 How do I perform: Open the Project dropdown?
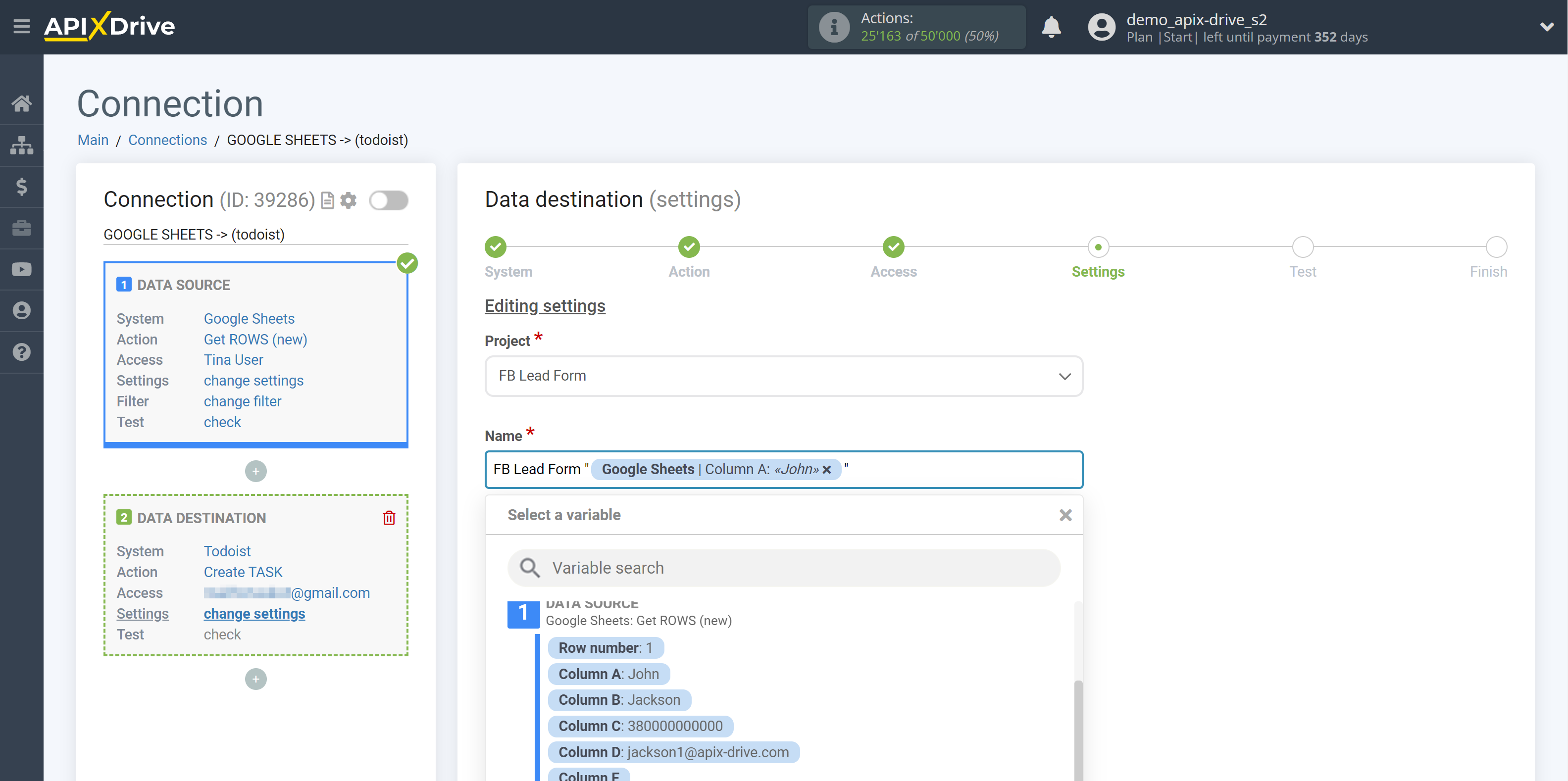click(x=784, y=376)
